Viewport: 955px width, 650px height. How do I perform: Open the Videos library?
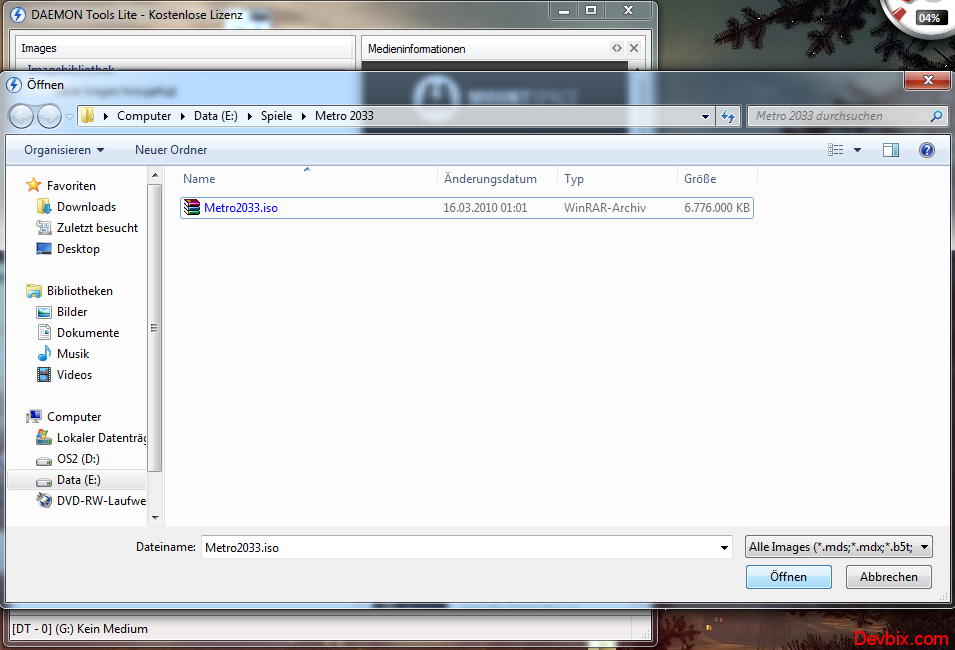pyautogui.click(x=74, y=375)
